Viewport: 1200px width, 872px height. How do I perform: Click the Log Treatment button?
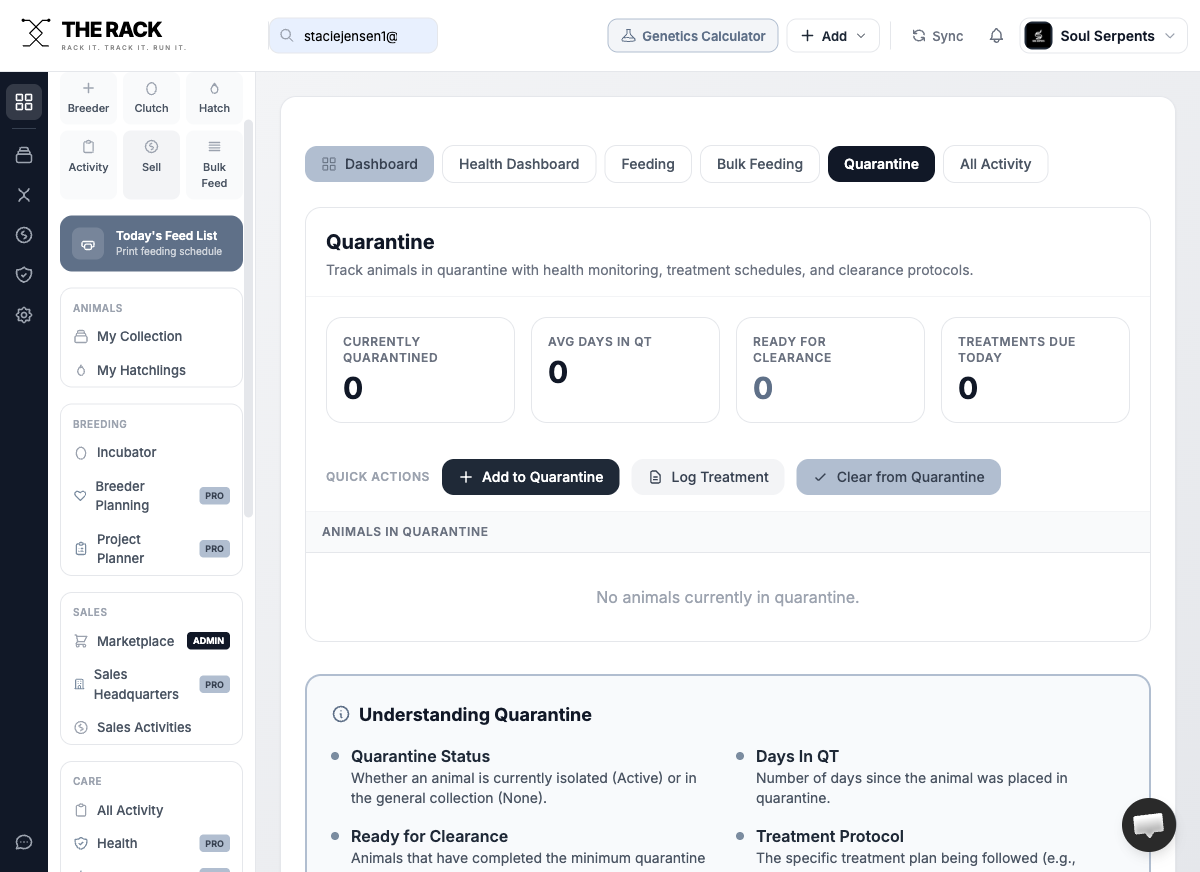tap(707, 477)
